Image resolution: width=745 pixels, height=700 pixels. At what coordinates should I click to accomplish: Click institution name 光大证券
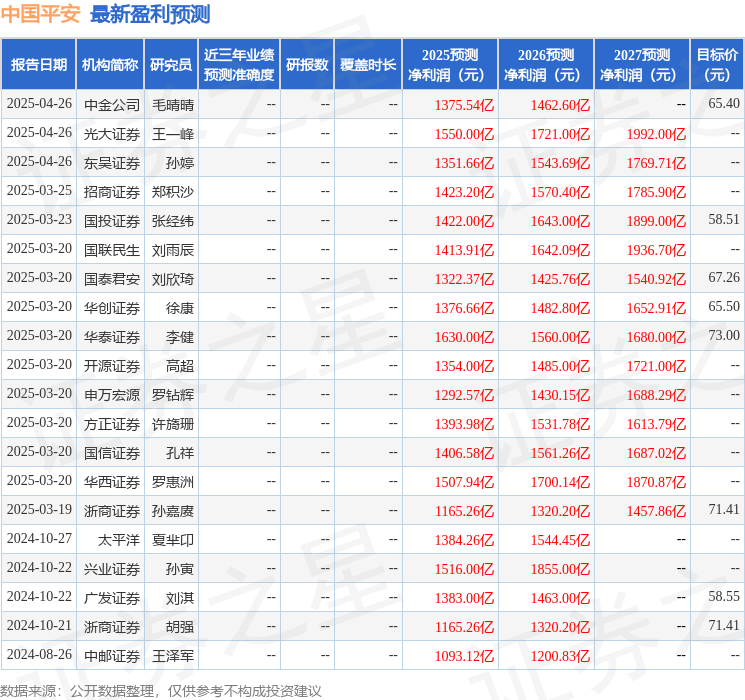(x=112, y=134)
